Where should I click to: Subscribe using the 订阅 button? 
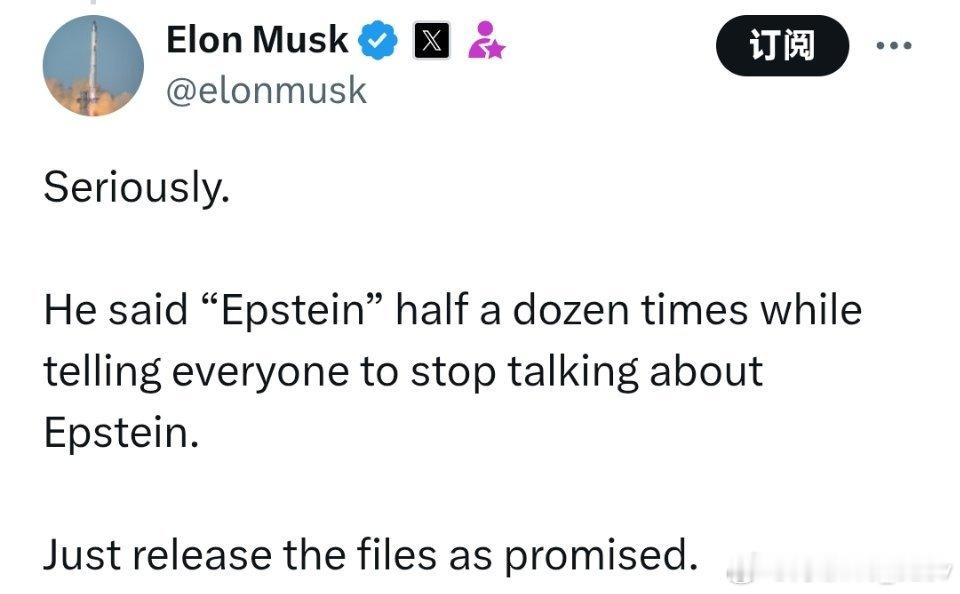pos(782,46)
